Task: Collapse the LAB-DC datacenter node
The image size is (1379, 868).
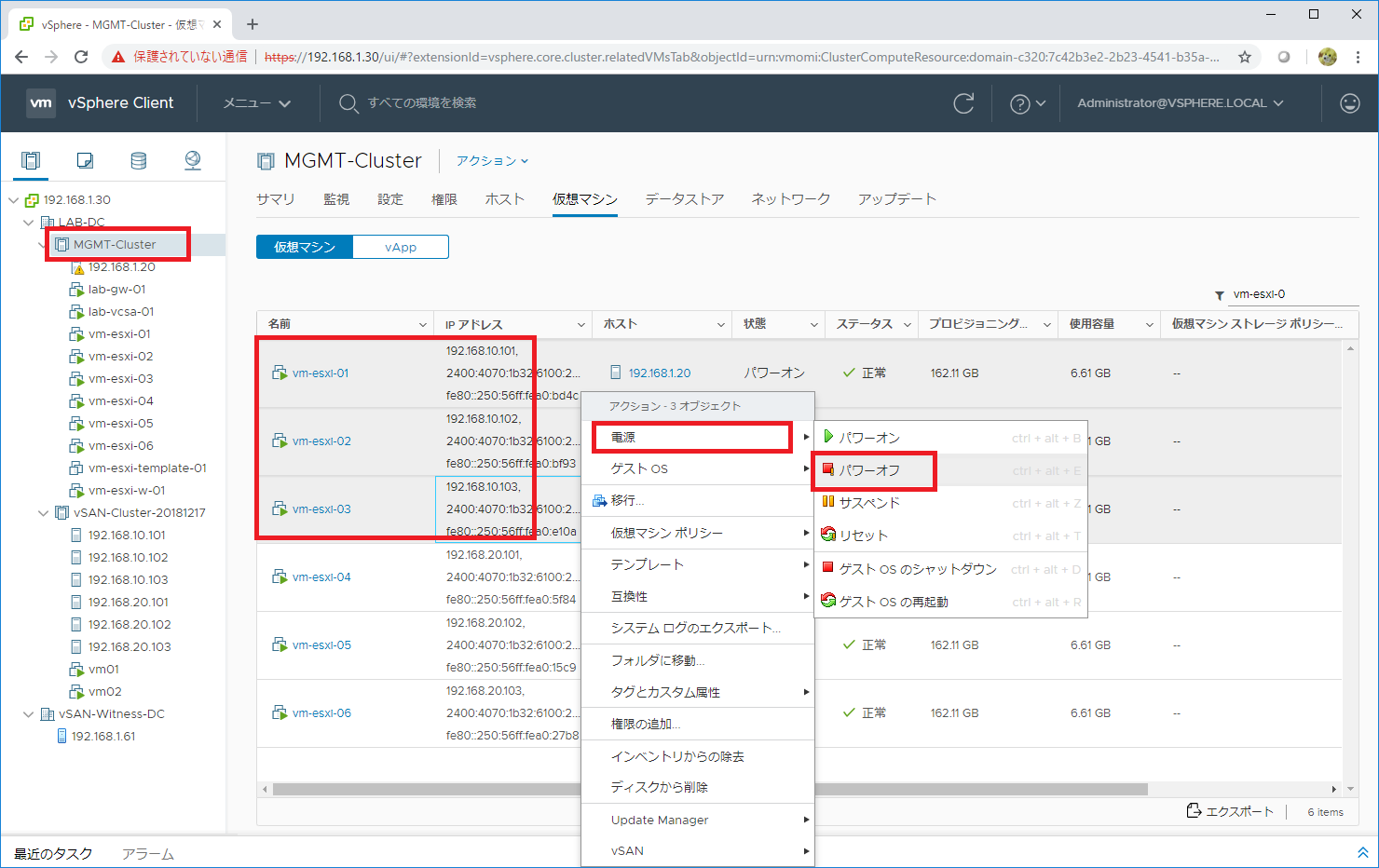Action: (x=29, y=223)
